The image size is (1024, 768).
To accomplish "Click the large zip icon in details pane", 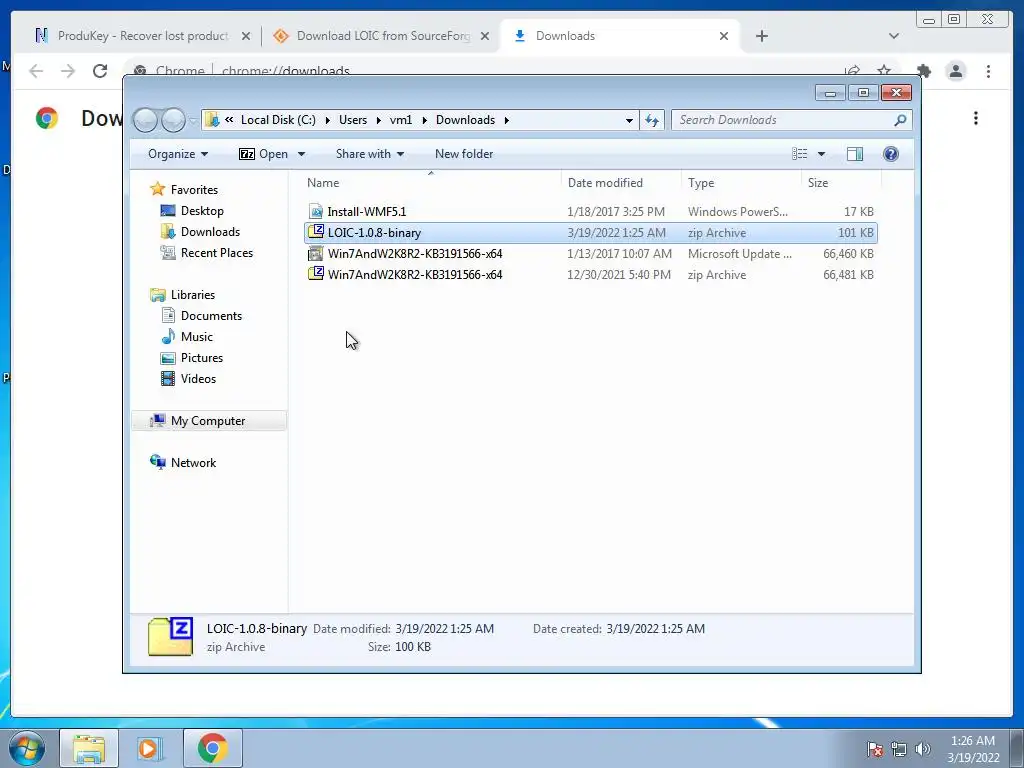I will coord(170,636).
